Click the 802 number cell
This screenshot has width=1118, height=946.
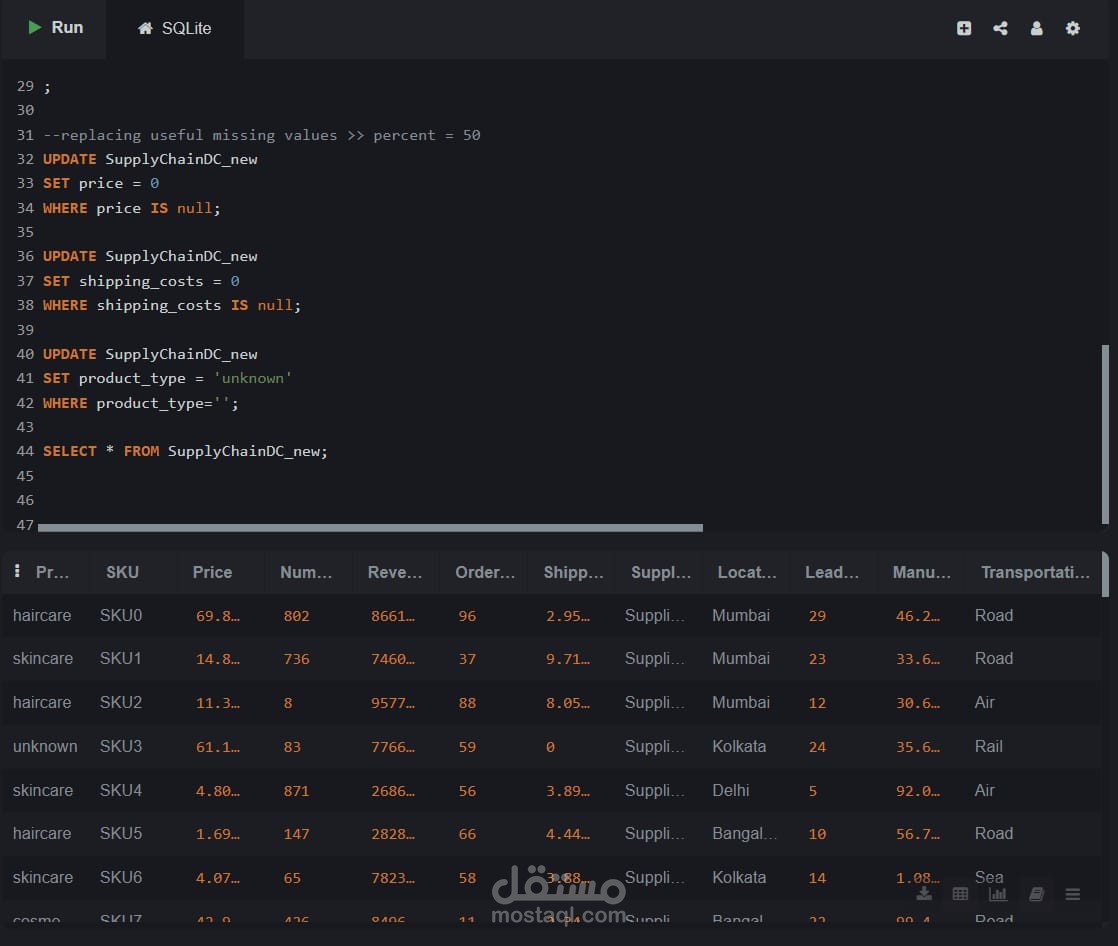tap(296, 616)
